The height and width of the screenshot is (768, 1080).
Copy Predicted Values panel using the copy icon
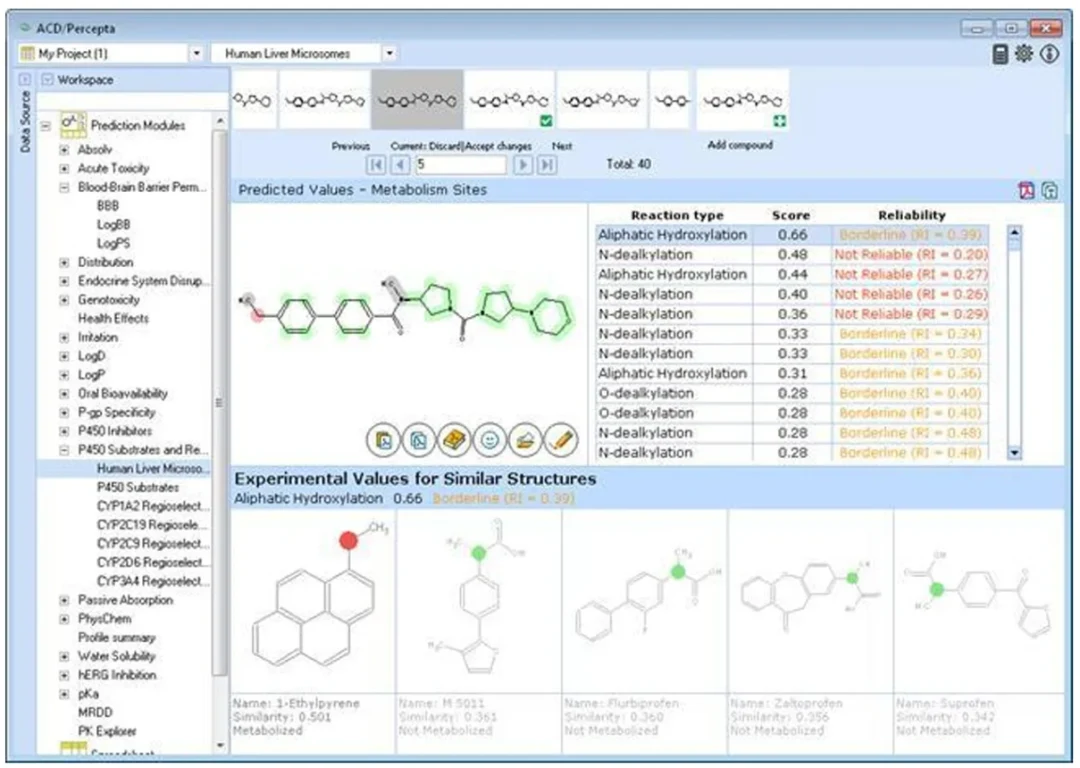click(x=1050, y=190)
